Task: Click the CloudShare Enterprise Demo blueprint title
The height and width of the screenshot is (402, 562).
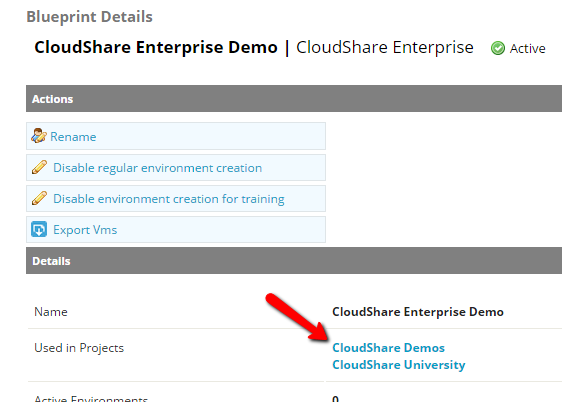Action: click(x=156, y=47)
